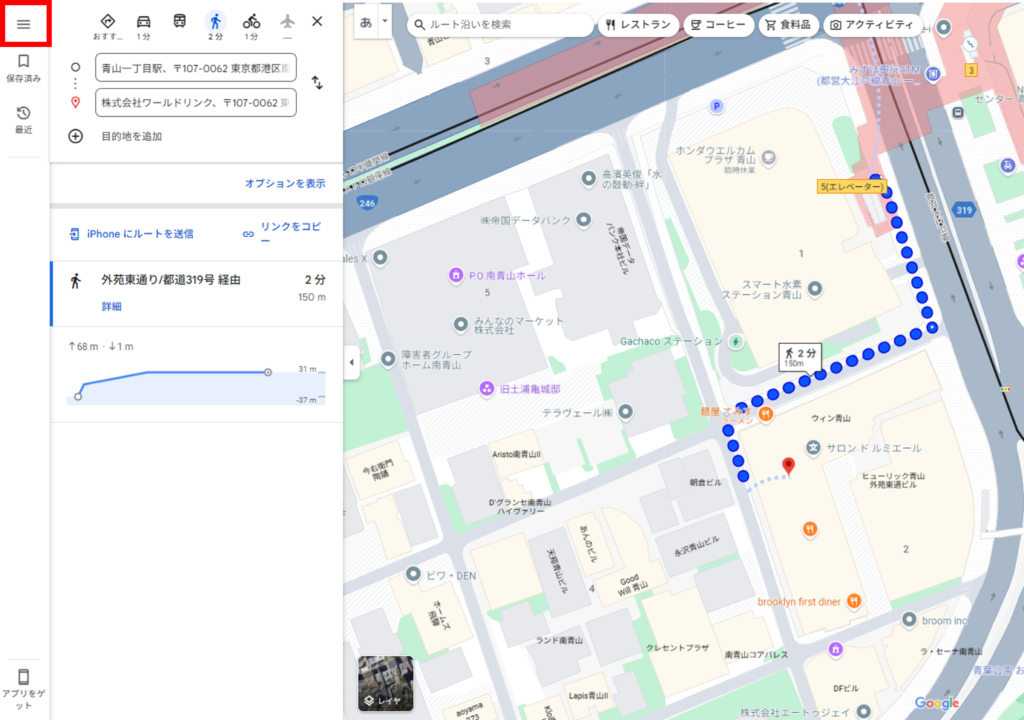
Task: Copy the link (リンクをコピー)
Action: 282,232
